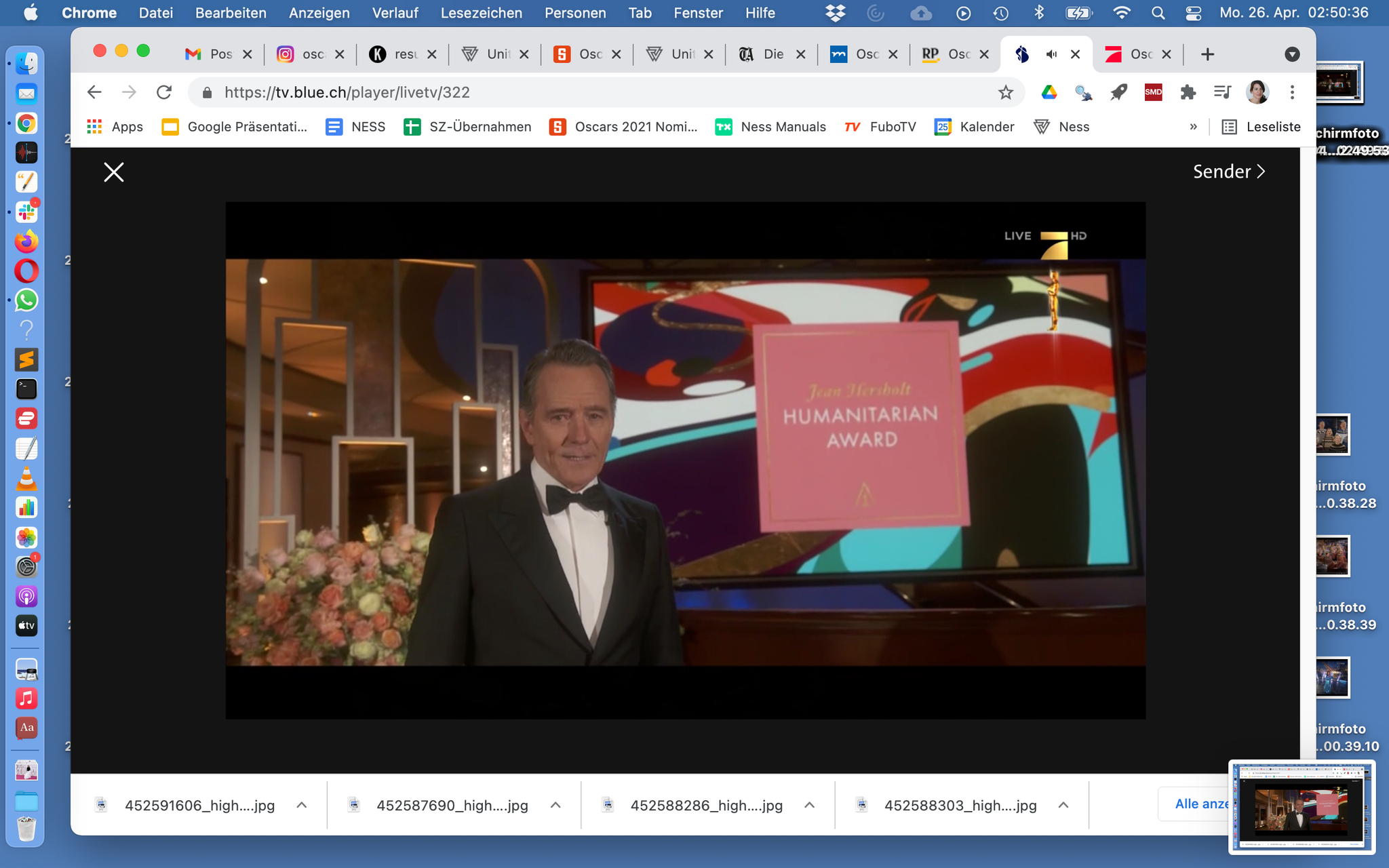Expand the Sender channel list
This screenshot has width=1389, height=868.
(x=1229, y=172)
